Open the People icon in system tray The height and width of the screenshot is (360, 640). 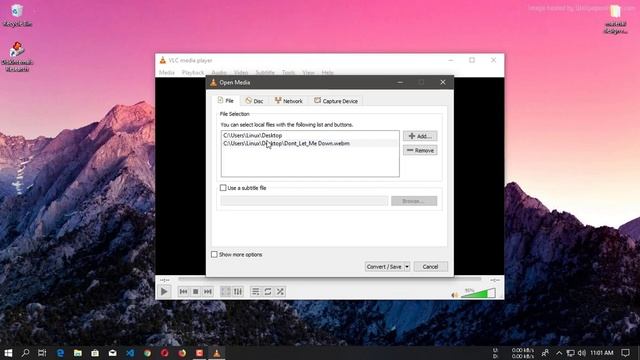click(545, 353)
